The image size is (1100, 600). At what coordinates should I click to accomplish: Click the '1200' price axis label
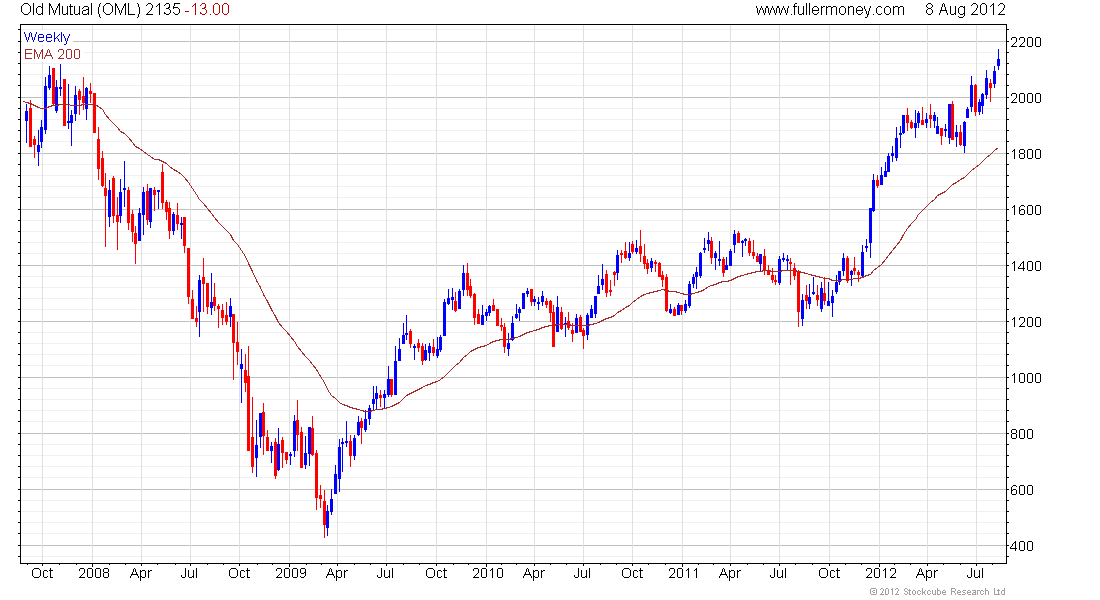pyautogui.click(x=1026, y=322)
